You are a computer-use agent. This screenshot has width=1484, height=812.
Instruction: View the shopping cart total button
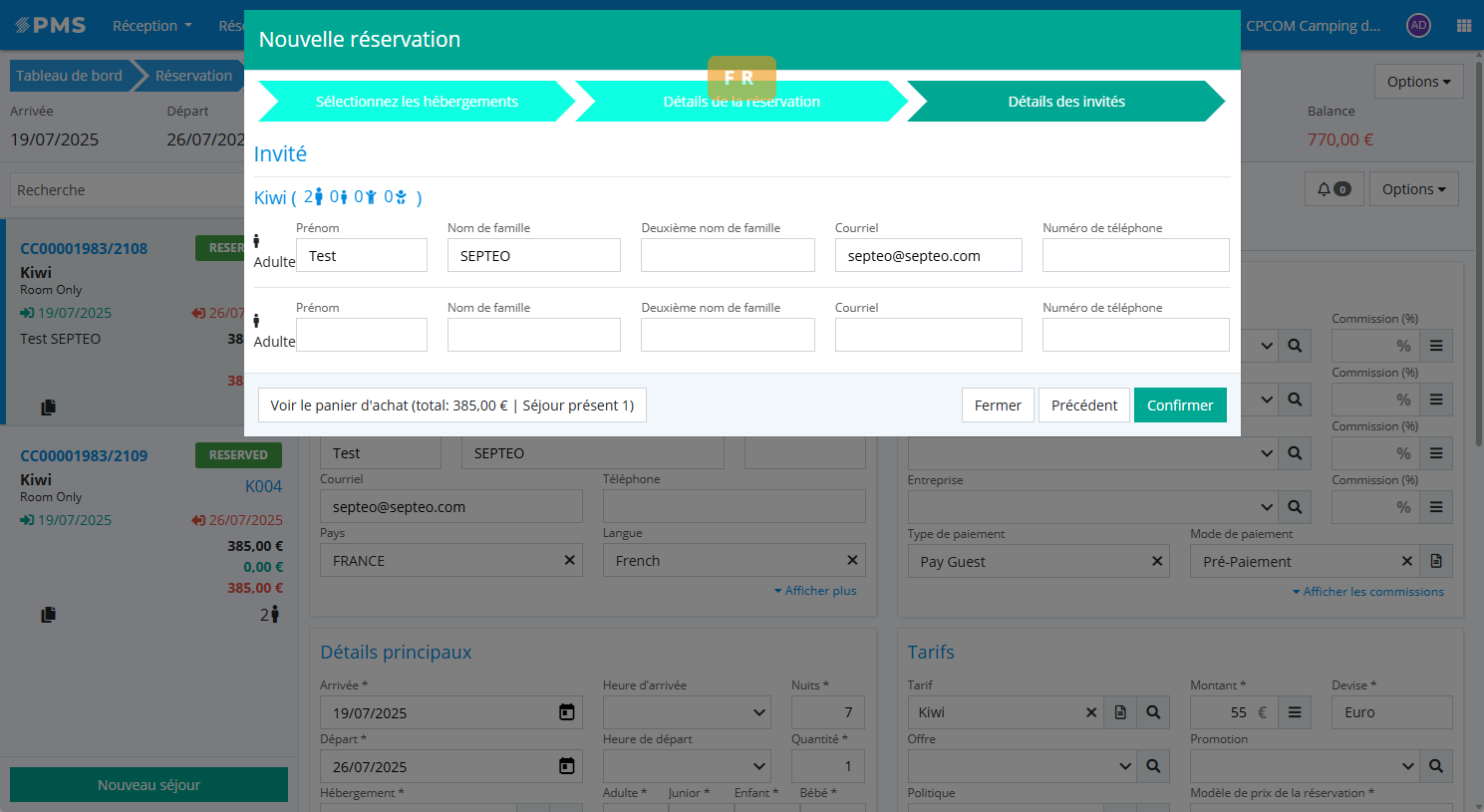451,406
